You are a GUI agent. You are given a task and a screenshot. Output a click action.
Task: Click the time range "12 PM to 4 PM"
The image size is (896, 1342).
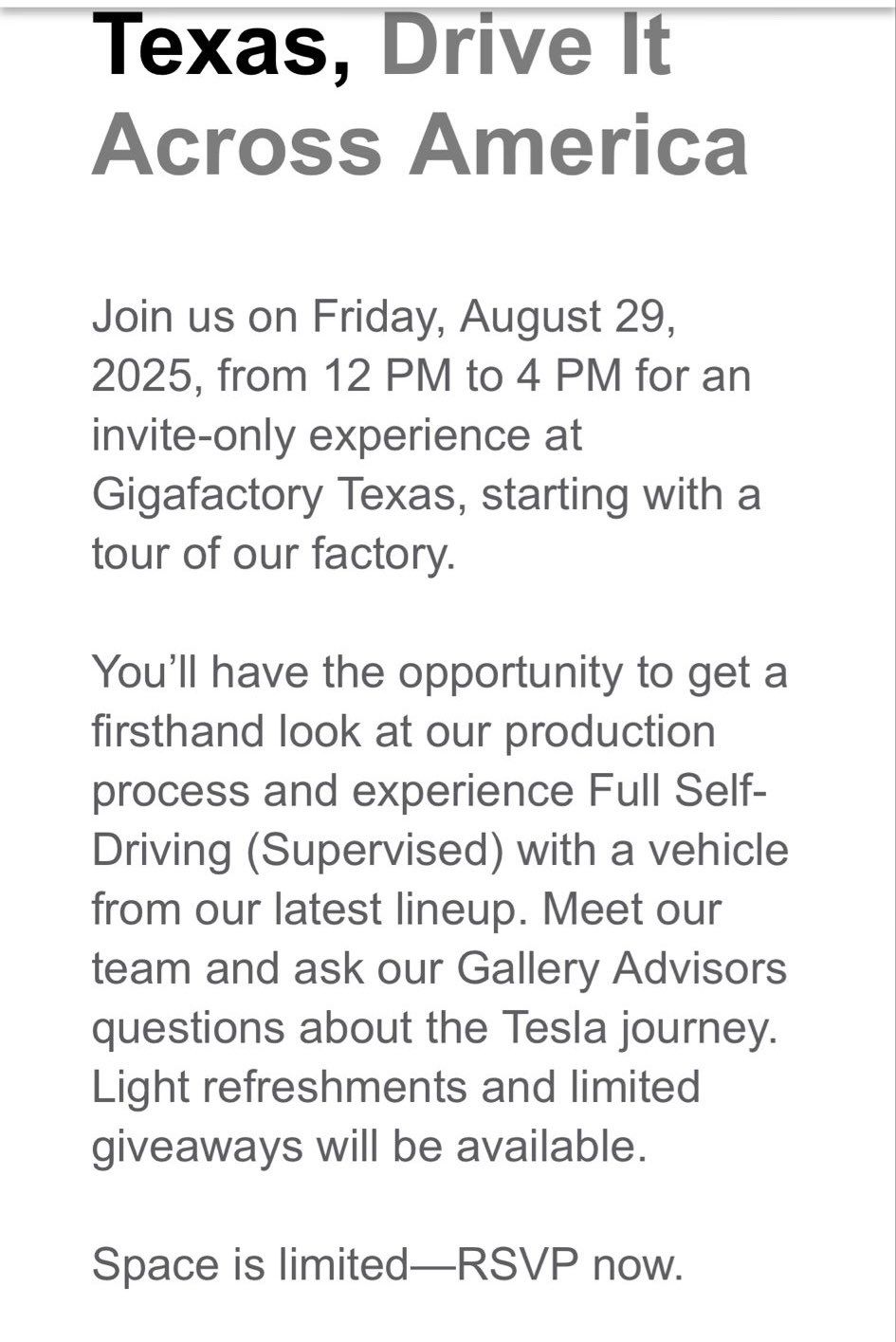pos(472,376)
